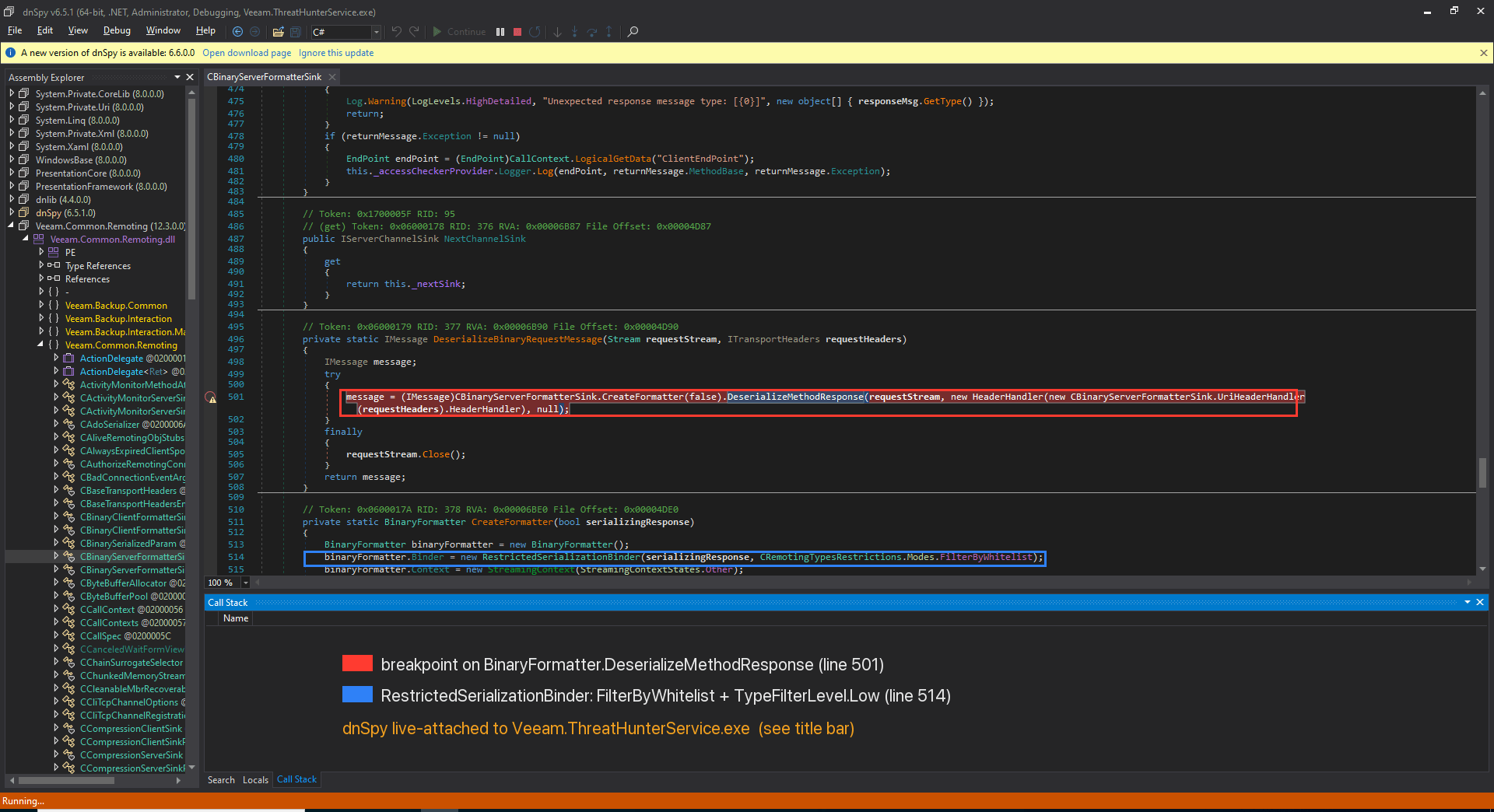This screenshot has width=1494, height=812.
Task: Click the code editor vertical scrollbar thumb
Action: (x=1482, y=473)
